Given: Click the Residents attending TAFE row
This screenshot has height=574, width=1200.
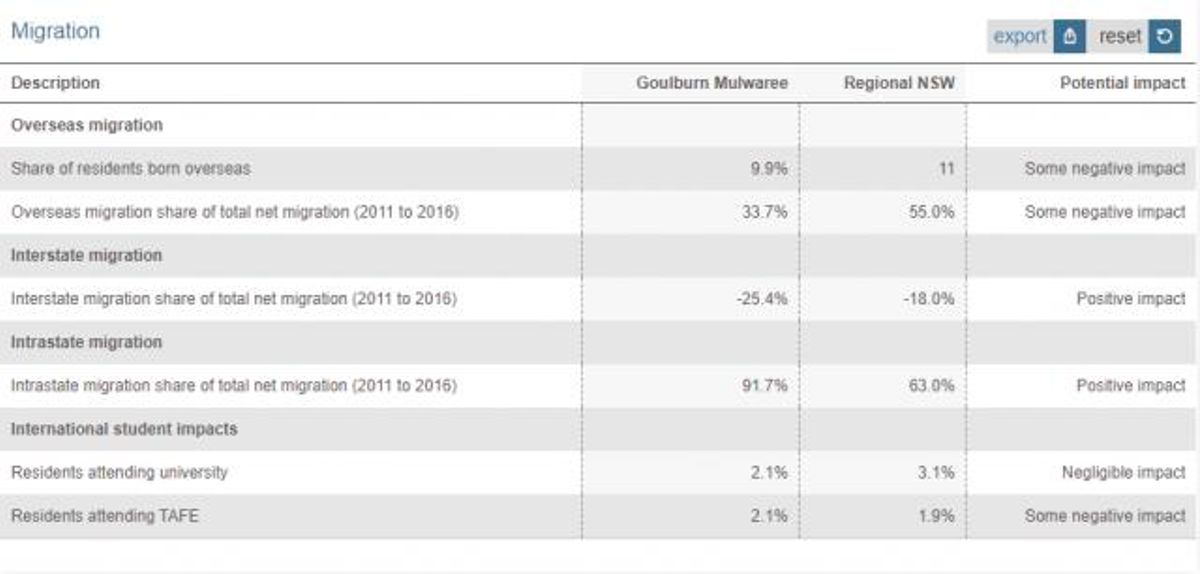Looking at the screenshot, I should 600,516.
